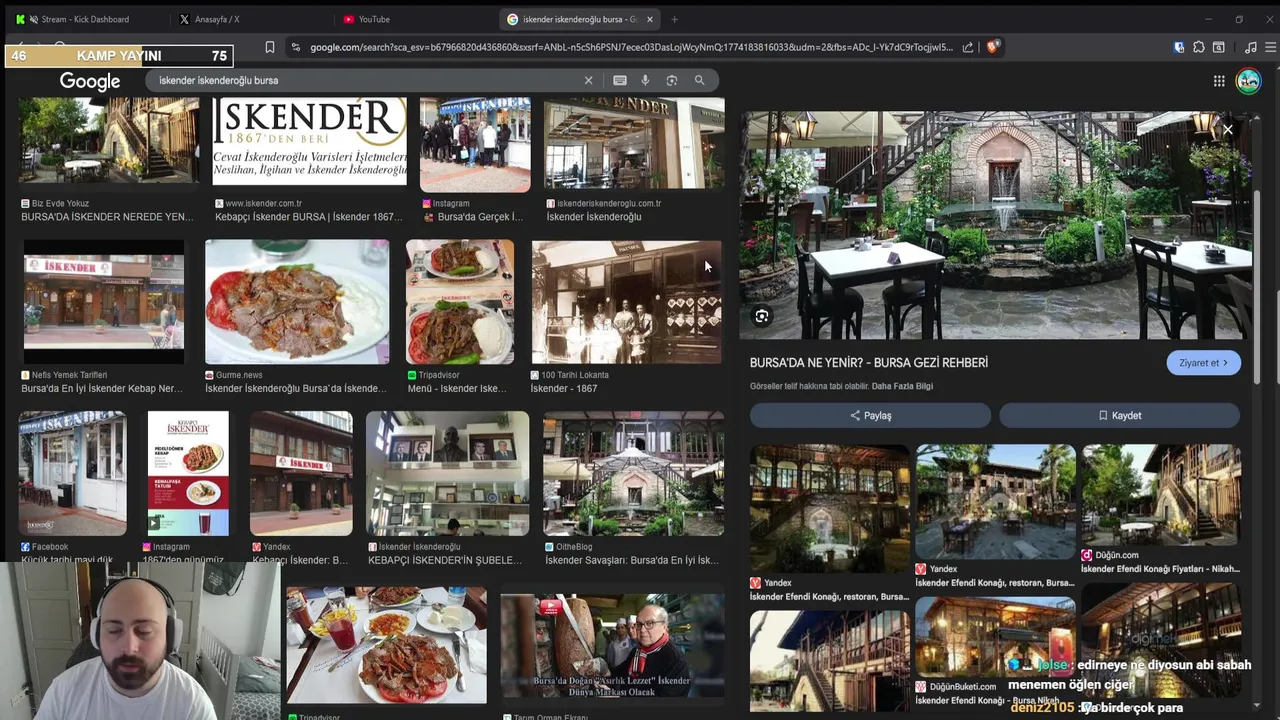Open the large courtyard preview image
1280x720 pixels.
pyautogui.click(x=996, y=225)
